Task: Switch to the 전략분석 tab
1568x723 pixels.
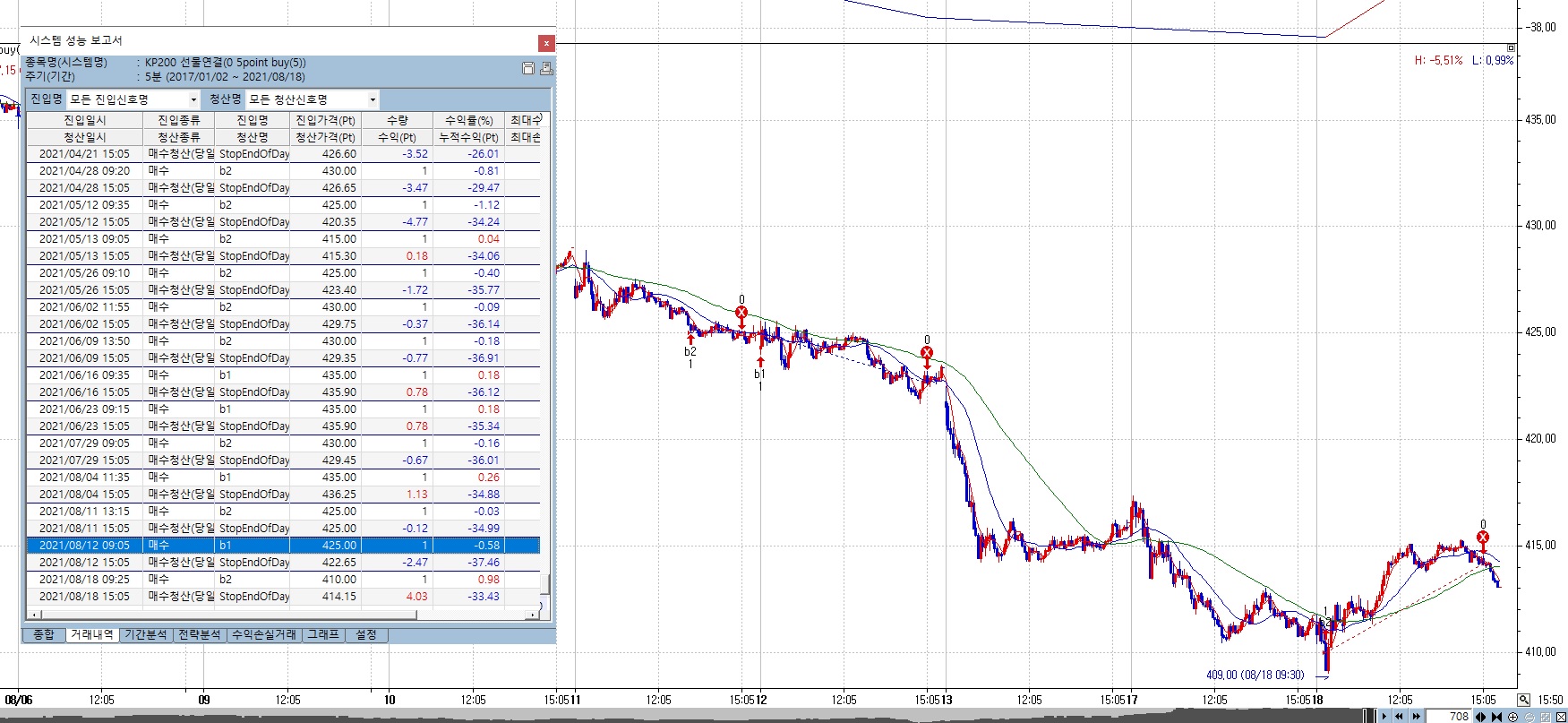Action: (199, 634)
